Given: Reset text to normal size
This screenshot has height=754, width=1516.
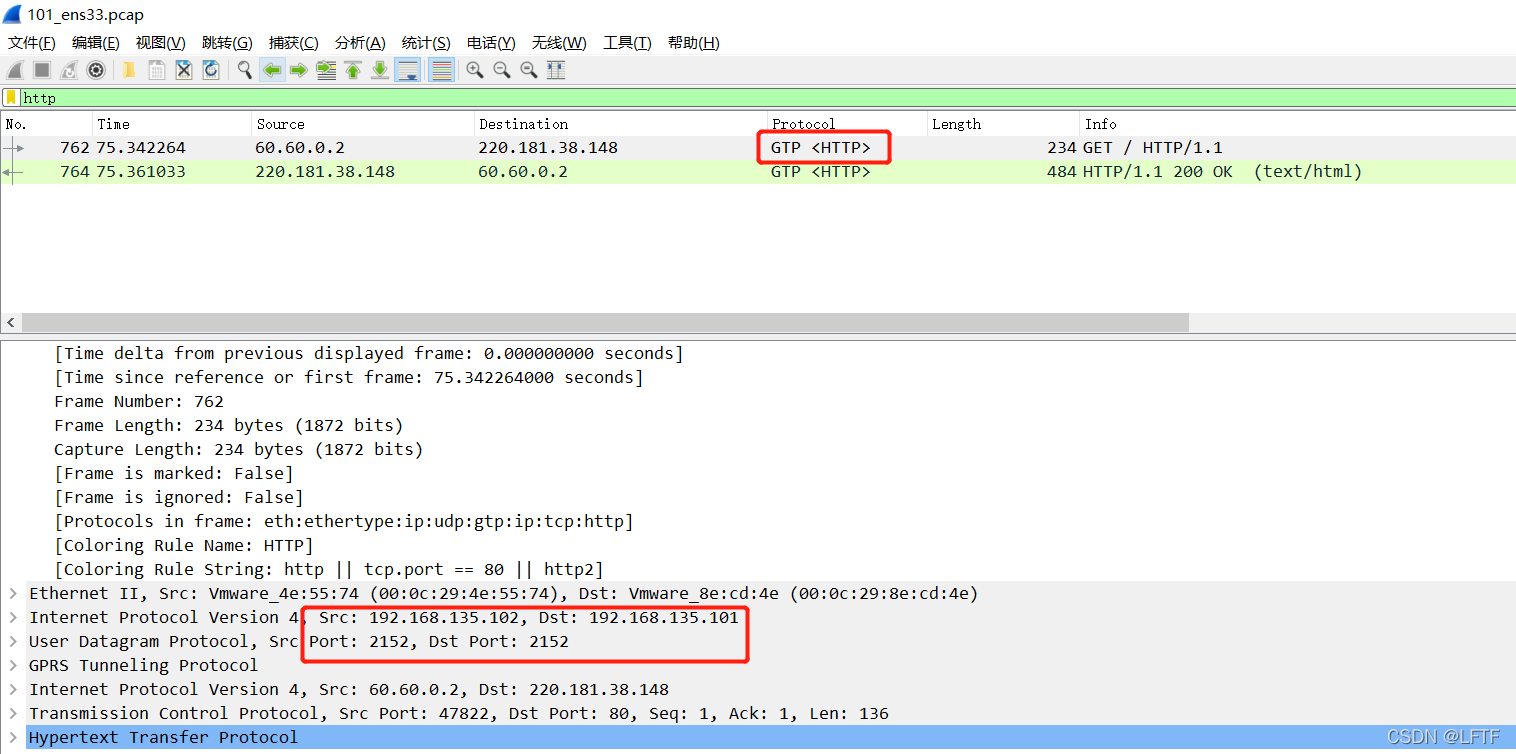Looking at the screenshot, I should tap(529, 70).
